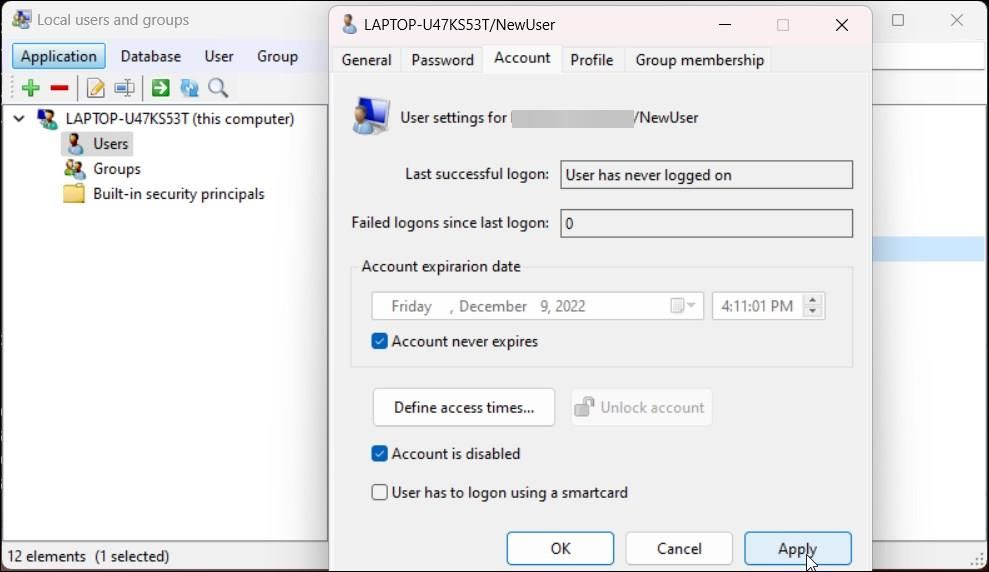Click the Groups icon in tree

74,169
